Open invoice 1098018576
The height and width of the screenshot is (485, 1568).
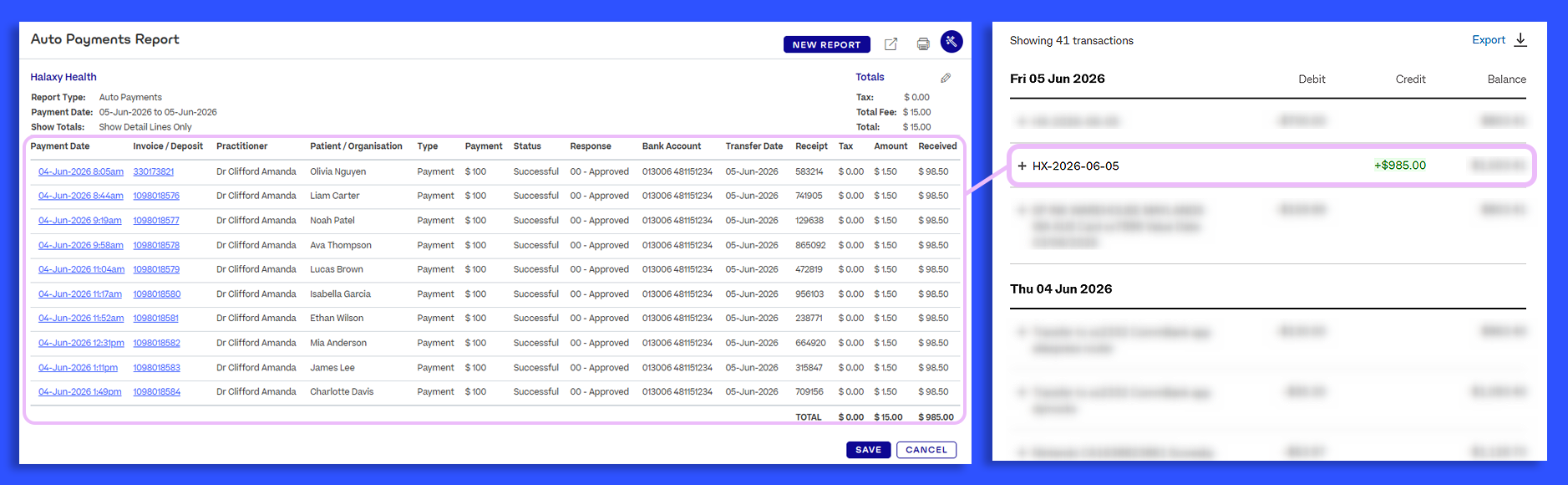click(x=156, y=196)
